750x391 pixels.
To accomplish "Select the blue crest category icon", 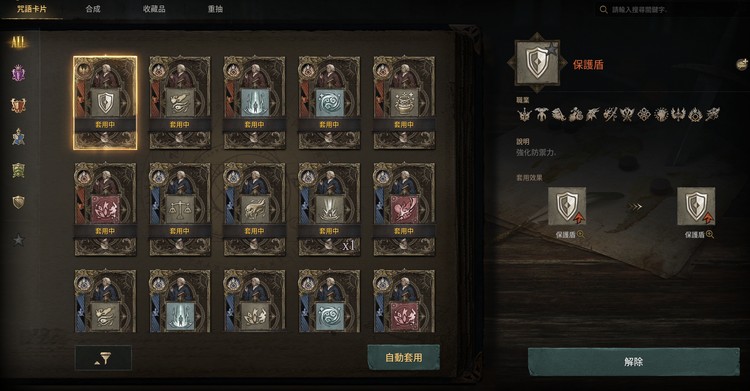I will click(18, 137).
